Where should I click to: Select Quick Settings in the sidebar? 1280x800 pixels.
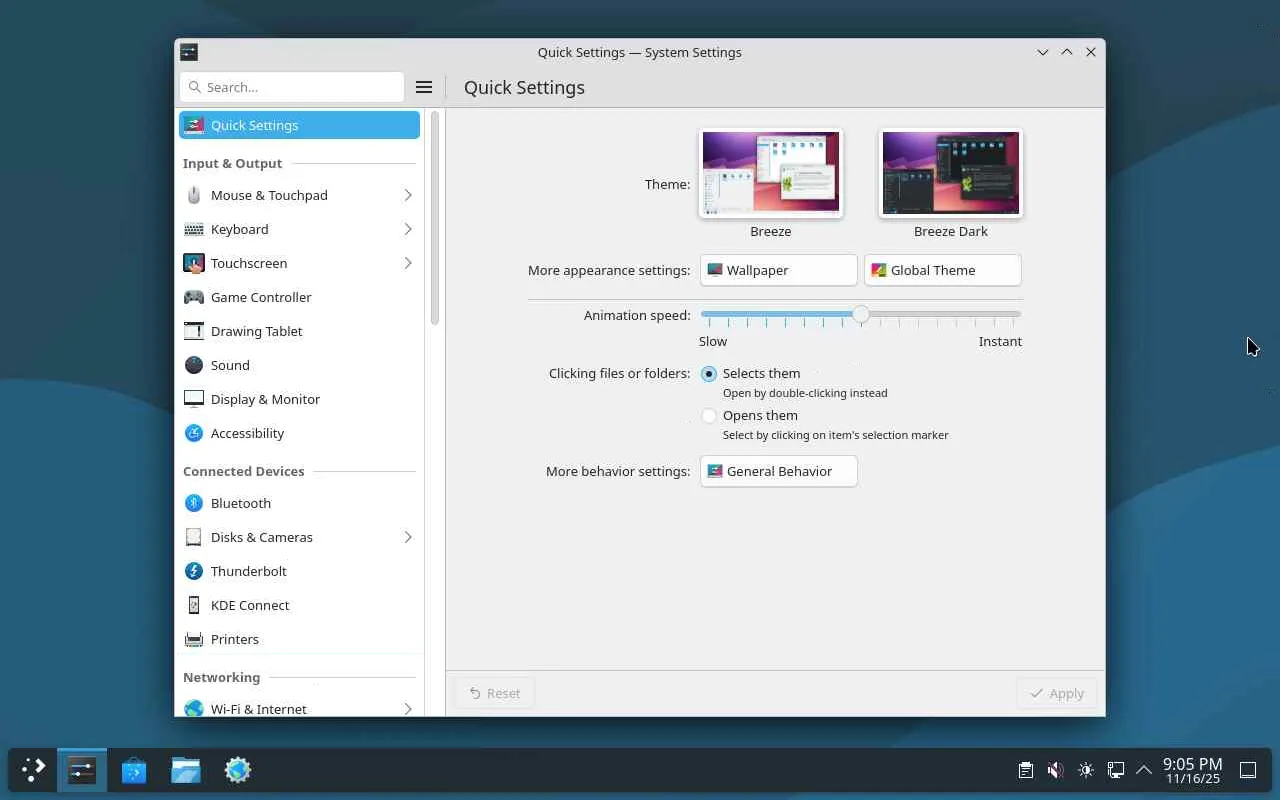299,125
